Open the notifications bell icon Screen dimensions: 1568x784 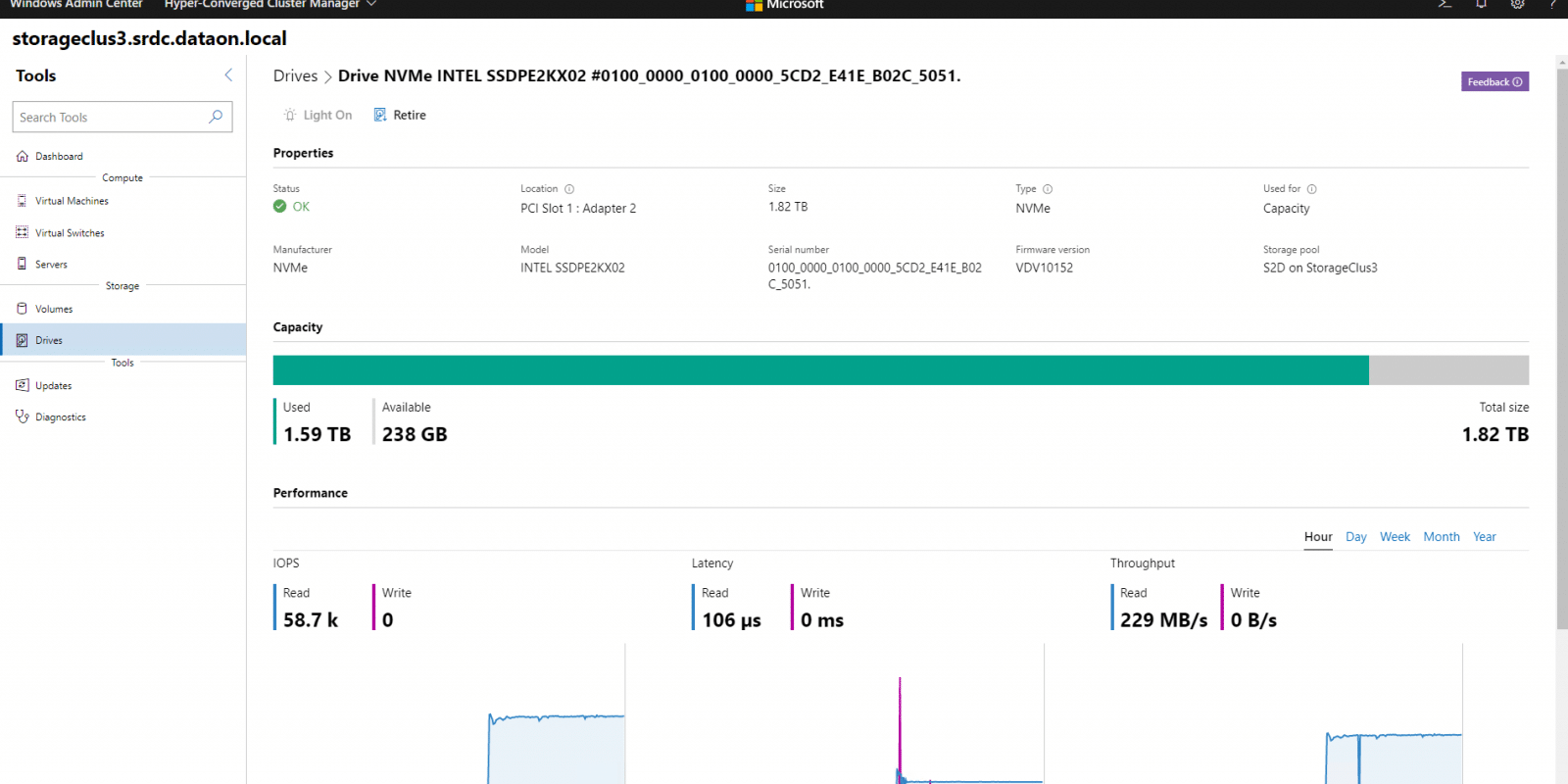click(x=1481, y=4)
